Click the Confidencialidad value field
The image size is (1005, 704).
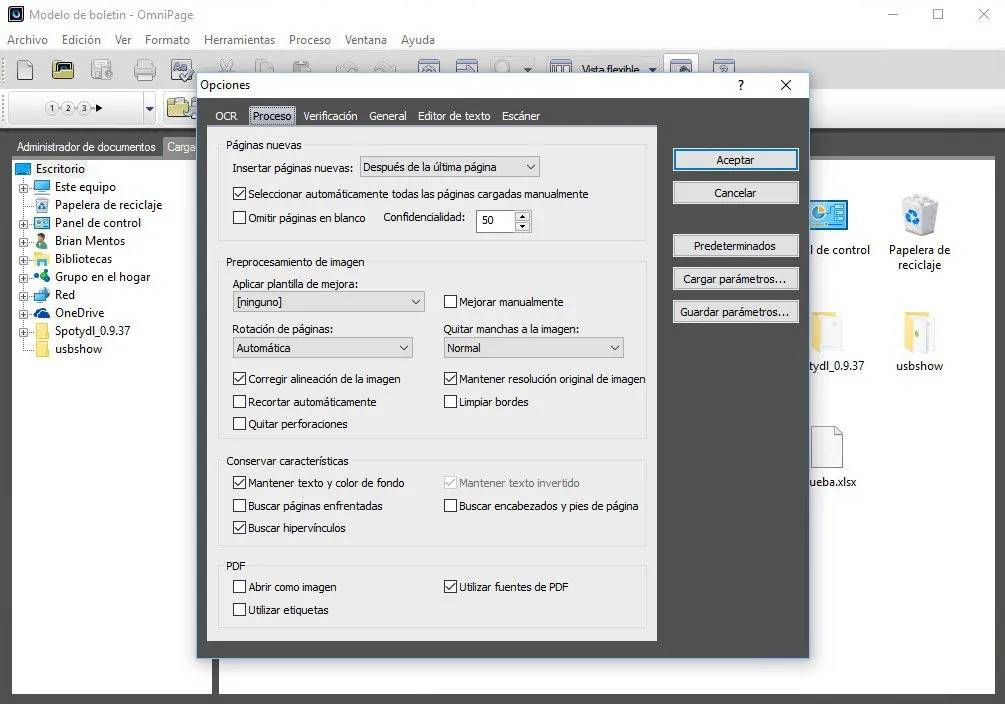click(495, 221)
